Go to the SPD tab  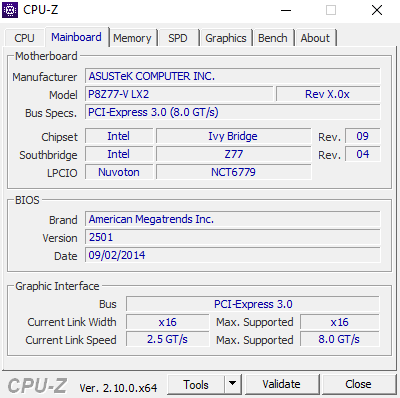178,38
